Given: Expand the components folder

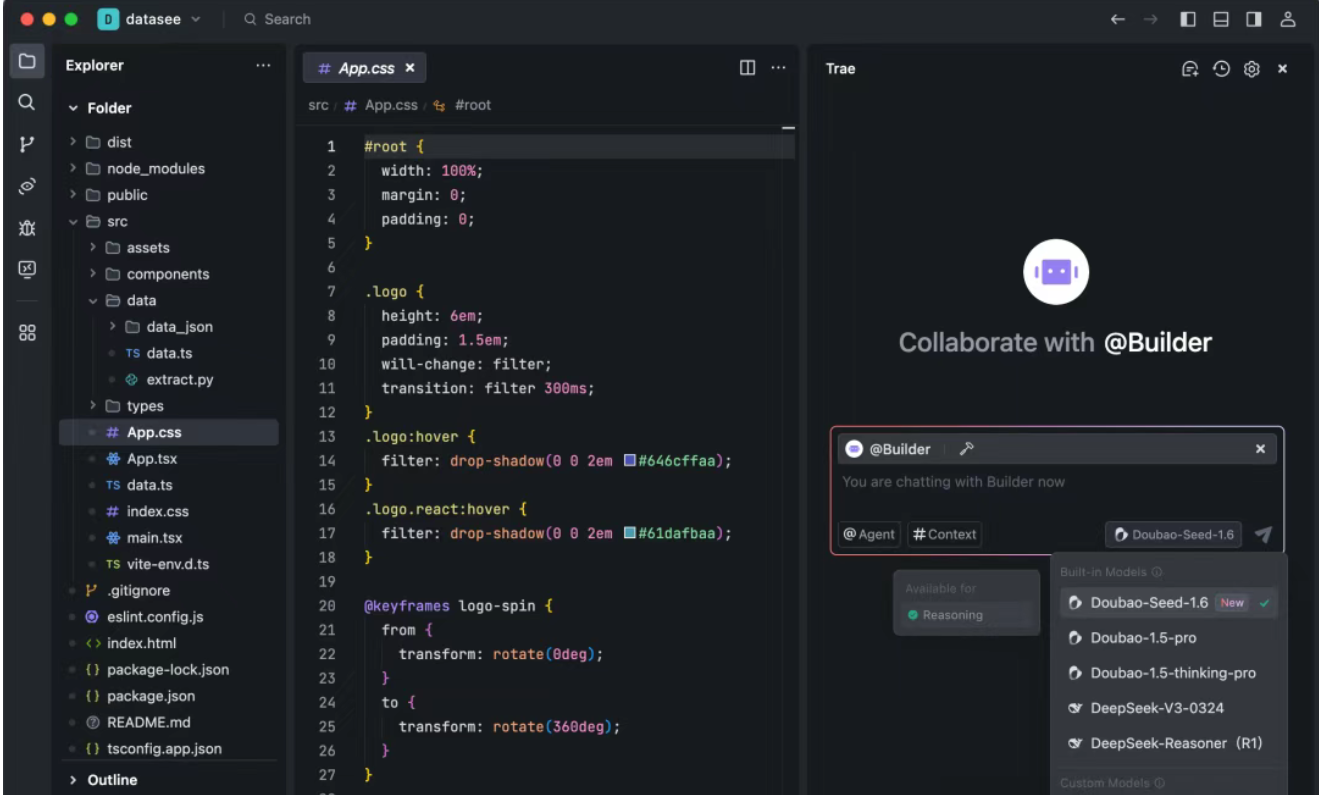Looking at the screenshot, I should pos(93,274).
